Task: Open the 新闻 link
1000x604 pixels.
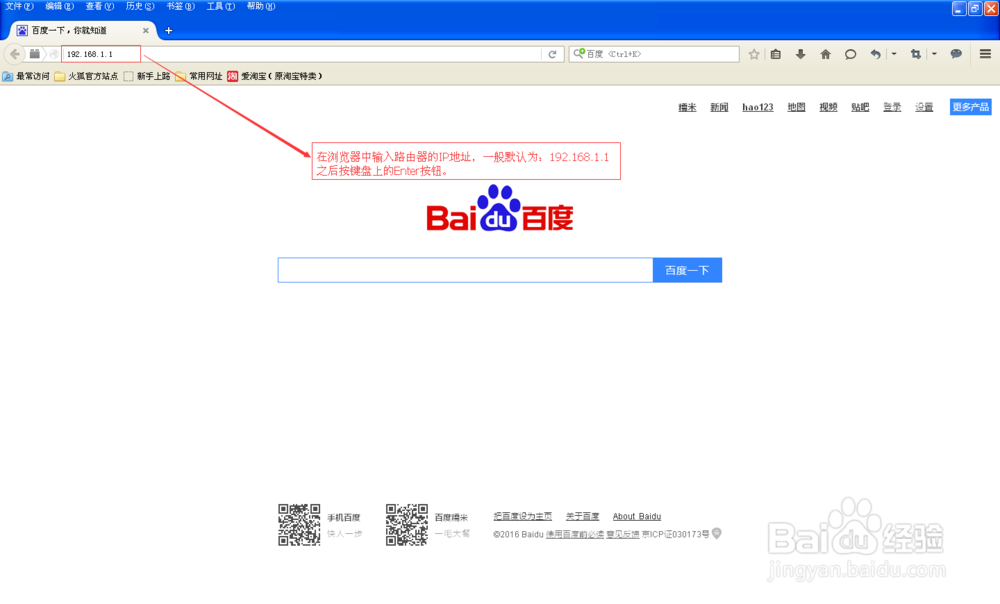Action: point(719,107)
